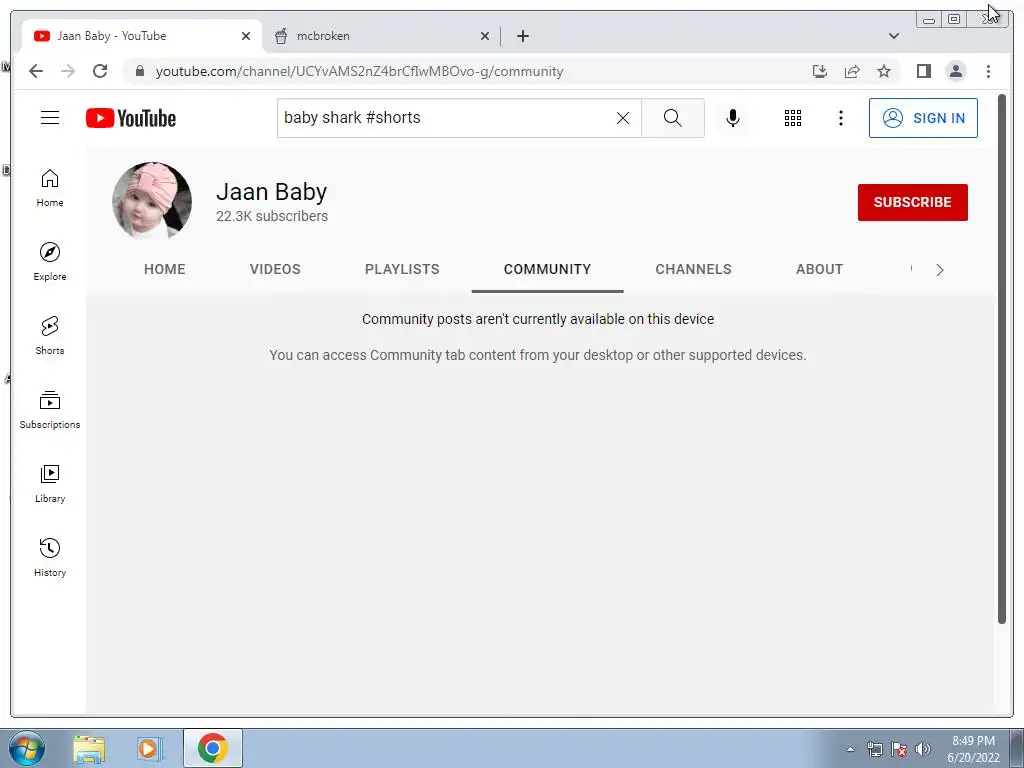Show more channel tabs with the chevron

pyautogui.click(x=940, y=270)
